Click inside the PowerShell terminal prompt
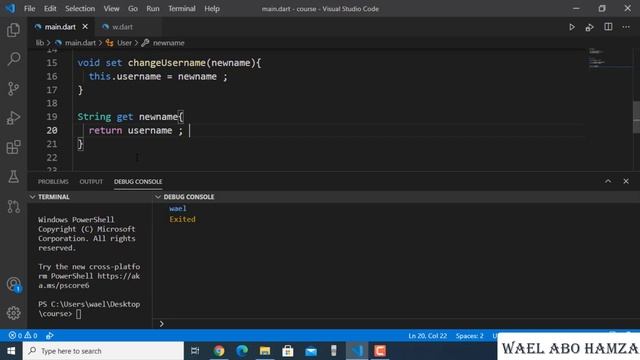This screenshot has width=640, height=360. coord(78,314)
